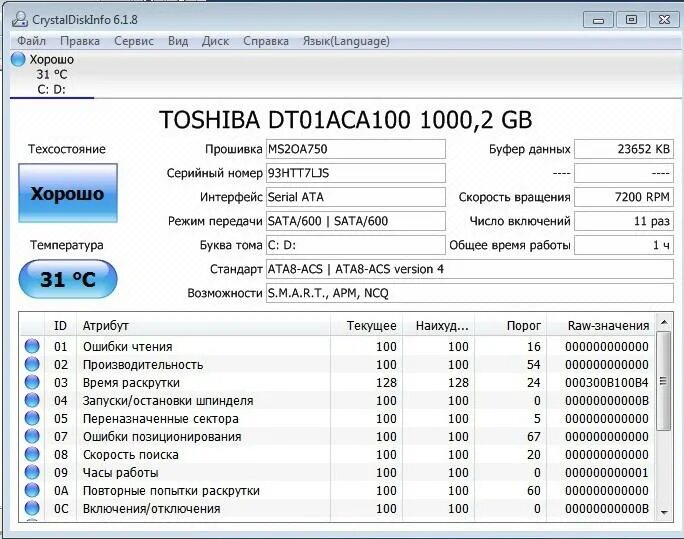Select the Производительность attribute text
This screenshot has width=684, height=539.
(x=143, y=365)
